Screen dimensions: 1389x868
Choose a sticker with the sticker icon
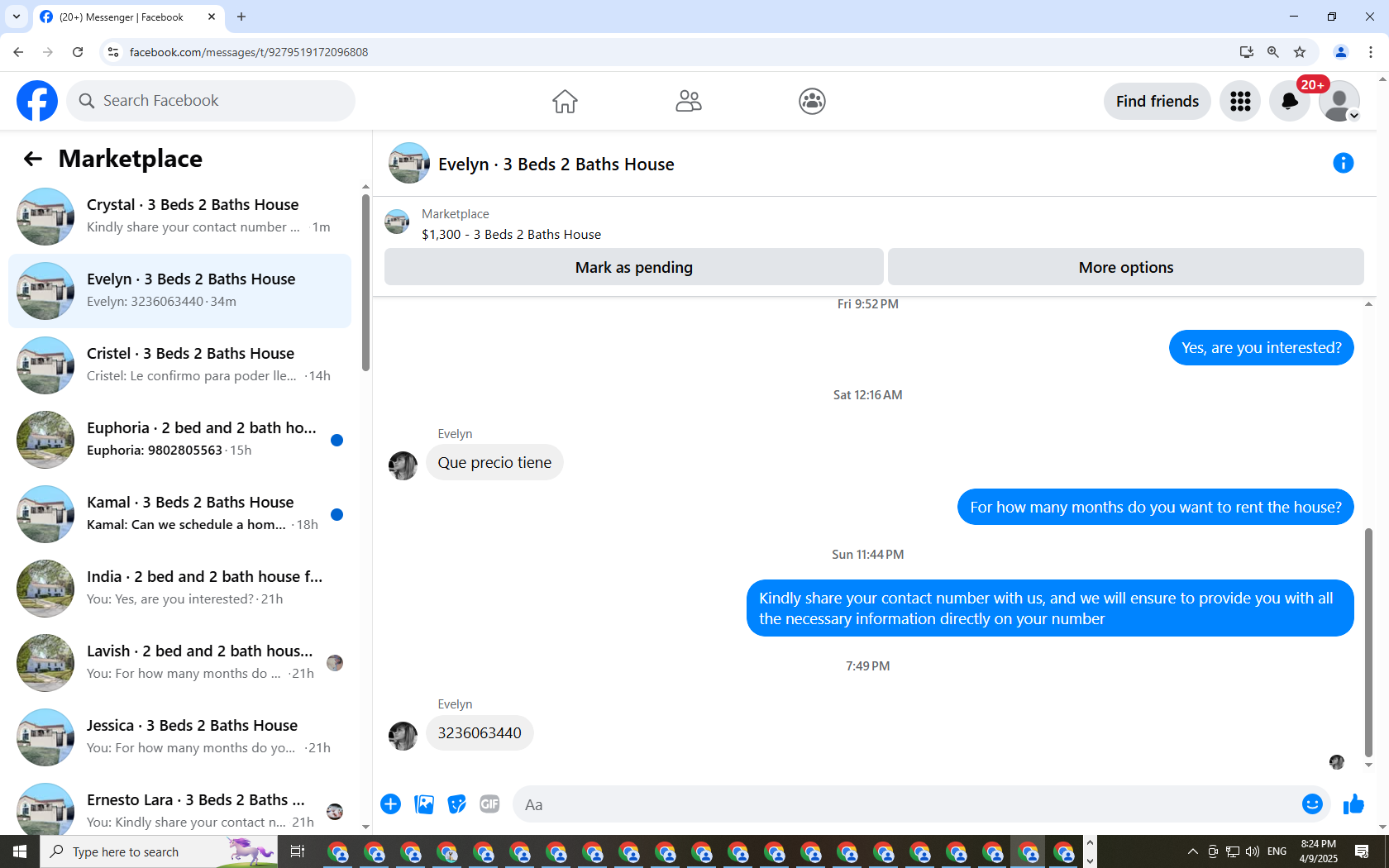[456, 804]
